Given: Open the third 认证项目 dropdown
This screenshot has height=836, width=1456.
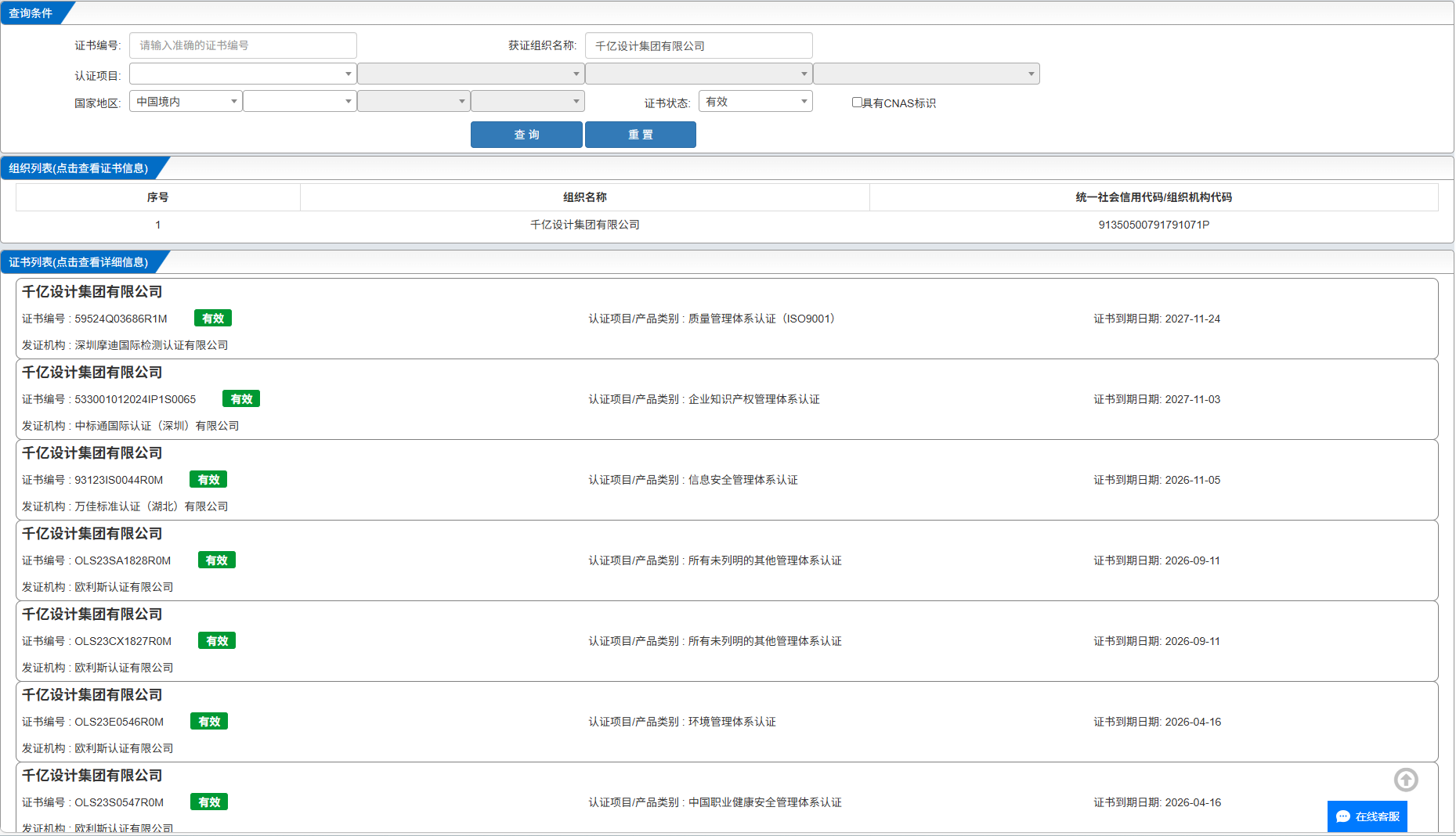Looking at the screenshot, I should [699, 74].
